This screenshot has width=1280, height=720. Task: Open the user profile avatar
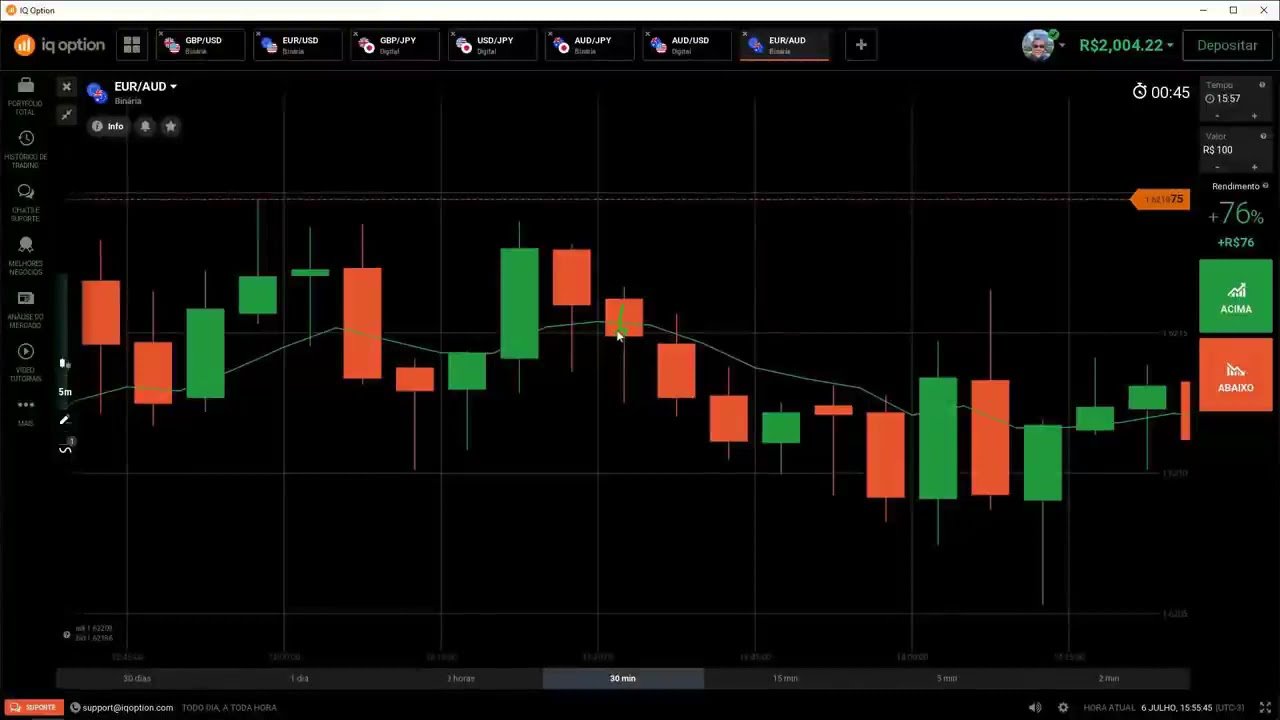pos(1038,45)
